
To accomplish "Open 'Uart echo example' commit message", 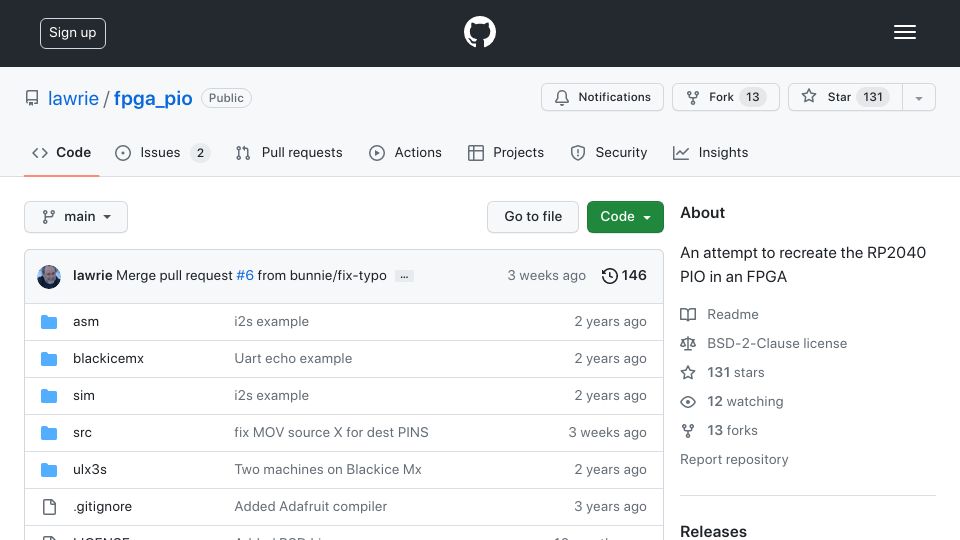I will pyautogui.click(x=293, y=358).
